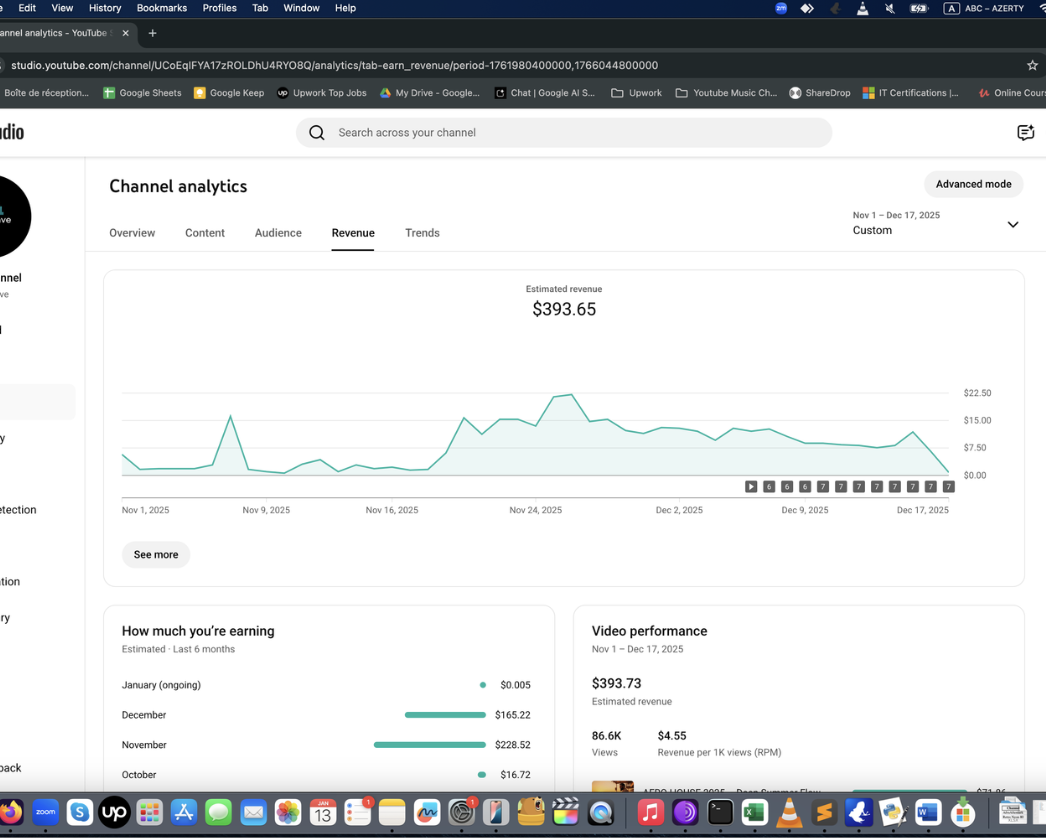Click the bookmark star in address bar

(1032, 65)
